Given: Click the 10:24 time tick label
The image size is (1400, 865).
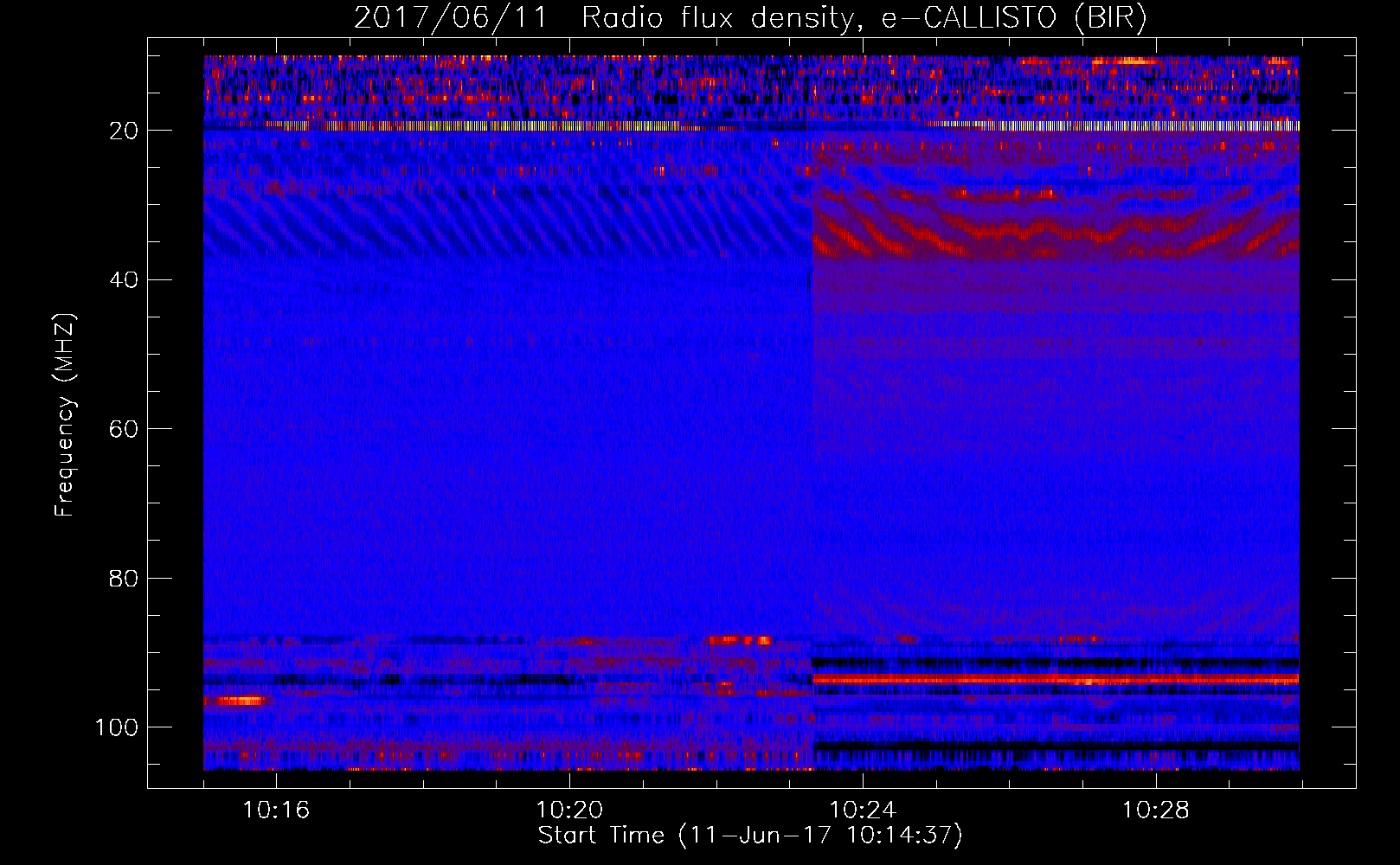Looking at the screenshot, I should pyautogui.click(x=863, y=811).
